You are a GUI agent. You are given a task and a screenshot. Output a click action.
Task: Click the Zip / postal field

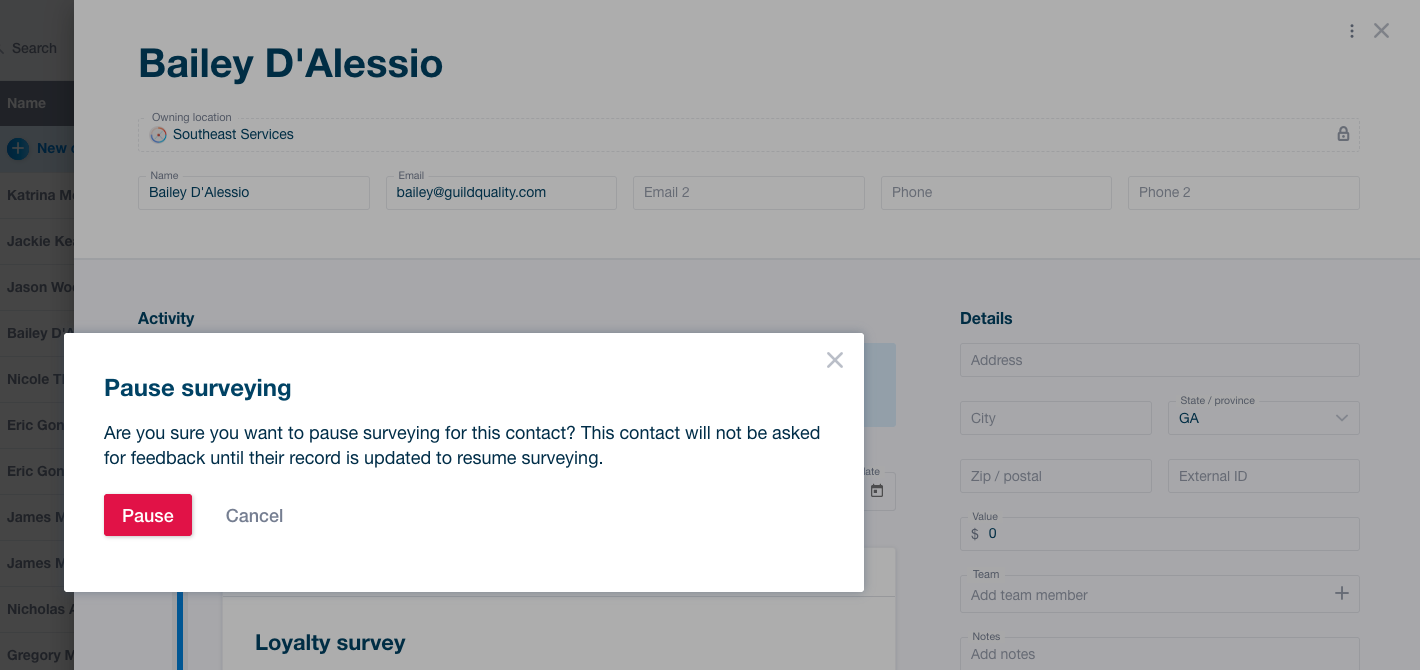click(1055, 476)
